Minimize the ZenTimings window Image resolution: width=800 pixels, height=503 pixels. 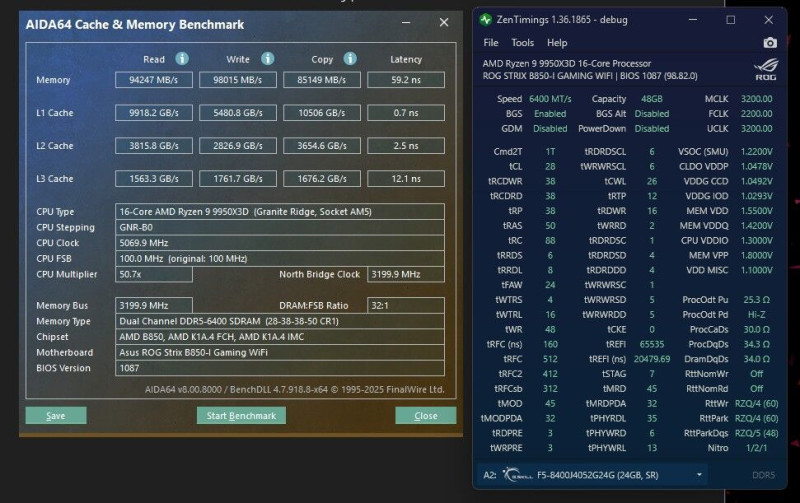pos(693,20)
